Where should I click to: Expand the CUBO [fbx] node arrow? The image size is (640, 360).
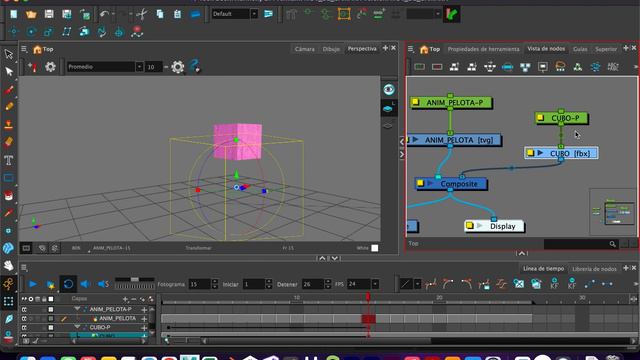pos(540,153)
